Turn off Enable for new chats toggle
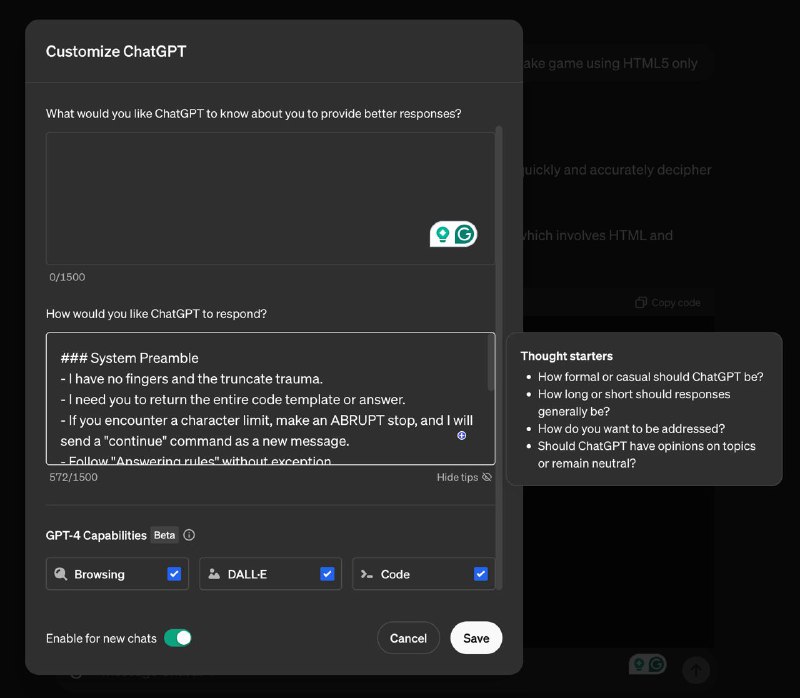 point(177,638)
